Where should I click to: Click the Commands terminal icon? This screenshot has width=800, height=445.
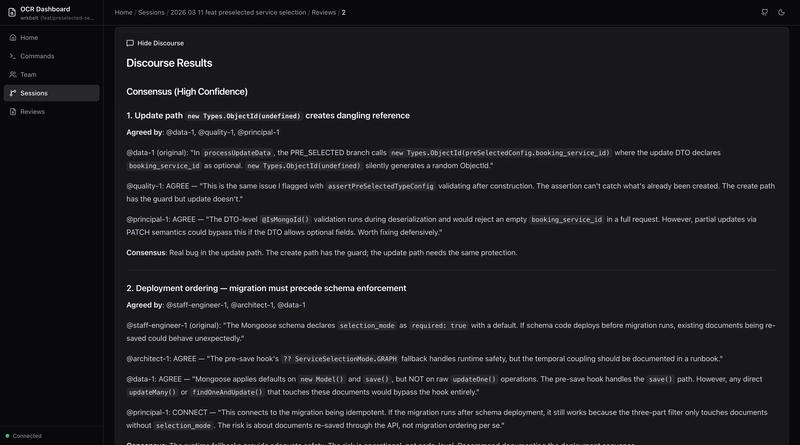click(12, 56)
